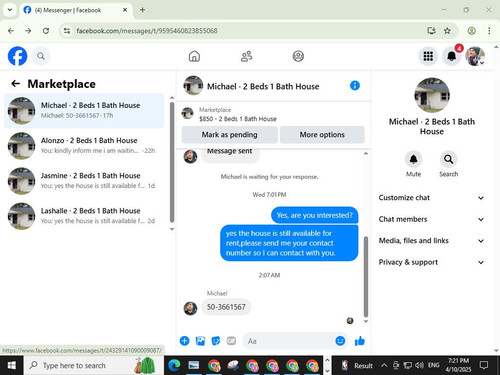This screenshot has height=375, width=500.
Task: Search in conversation magnifier icon
Action: coord(448,159)
